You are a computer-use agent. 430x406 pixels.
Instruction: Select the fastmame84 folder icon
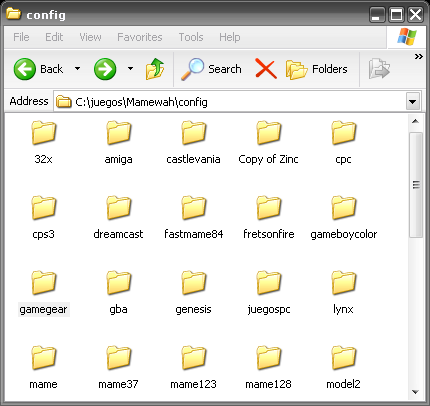(x=194, y=208)
